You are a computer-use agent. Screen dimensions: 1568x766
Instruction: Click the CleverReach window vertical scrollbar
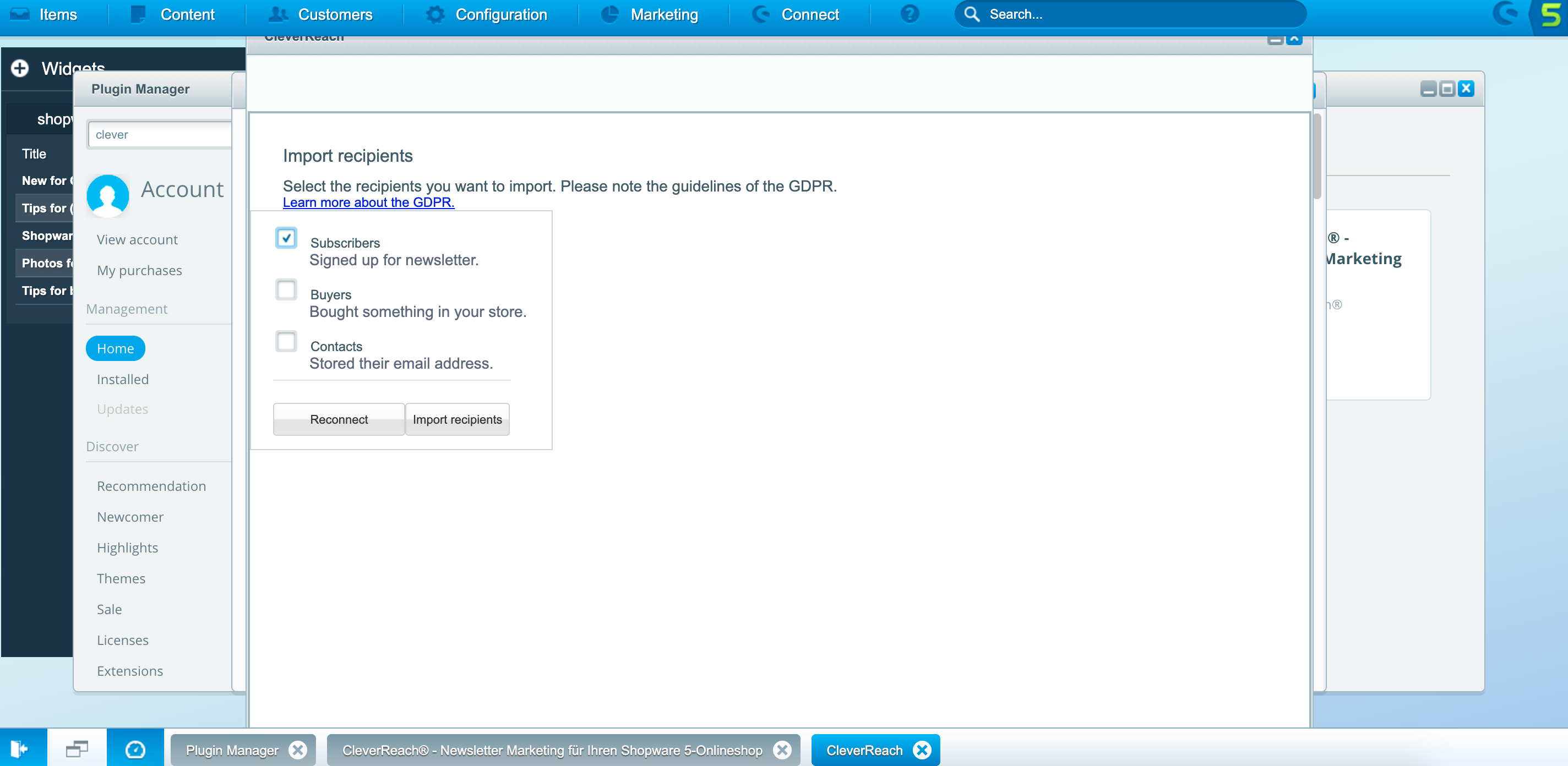(x=1316, y=156)
